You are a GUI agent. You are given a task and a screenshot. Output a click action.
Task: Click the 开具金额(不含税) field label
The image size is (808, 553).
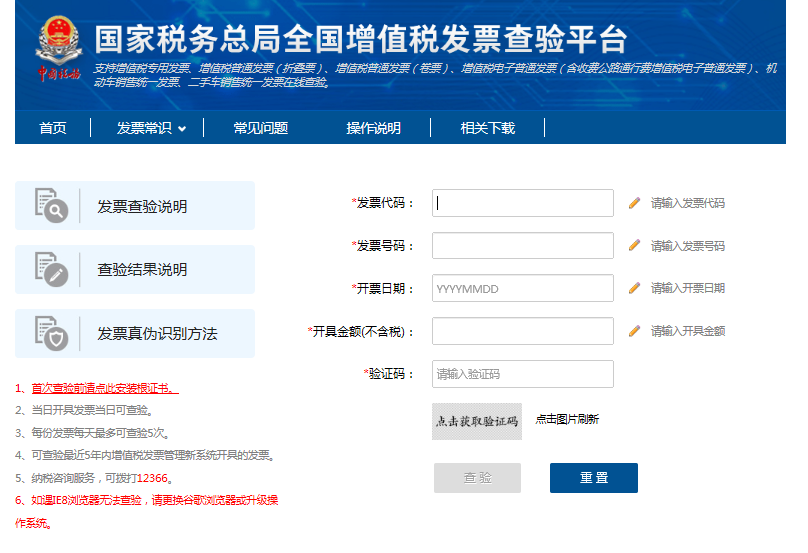tap(361, 331)
